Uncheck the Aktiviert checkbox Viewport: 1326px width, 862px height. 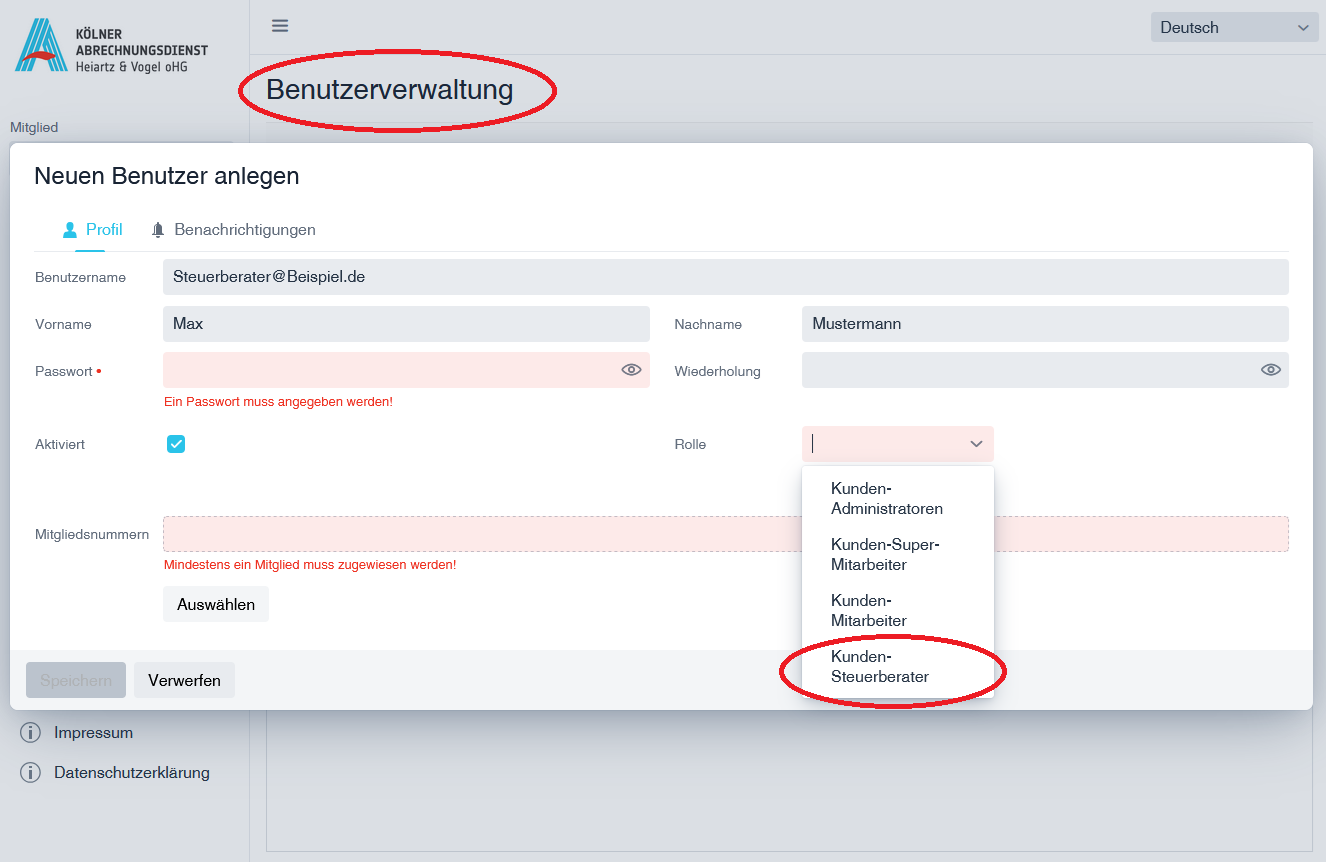176,444
